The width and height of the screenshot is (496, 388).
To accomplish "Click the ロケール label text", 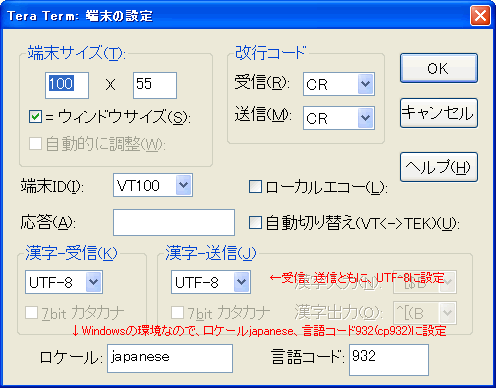I will [70, 358].
